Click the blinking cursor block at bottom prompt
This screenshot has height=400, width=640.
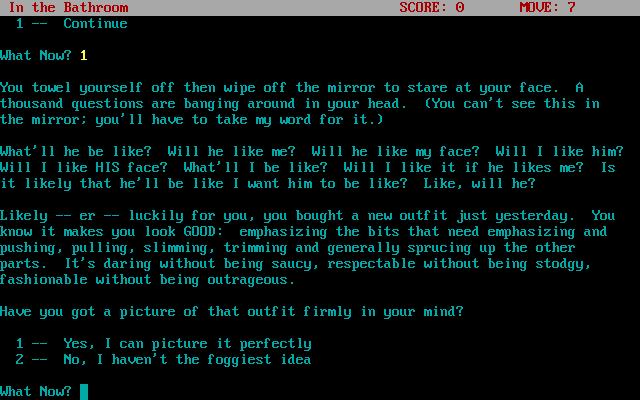(84, 392)
